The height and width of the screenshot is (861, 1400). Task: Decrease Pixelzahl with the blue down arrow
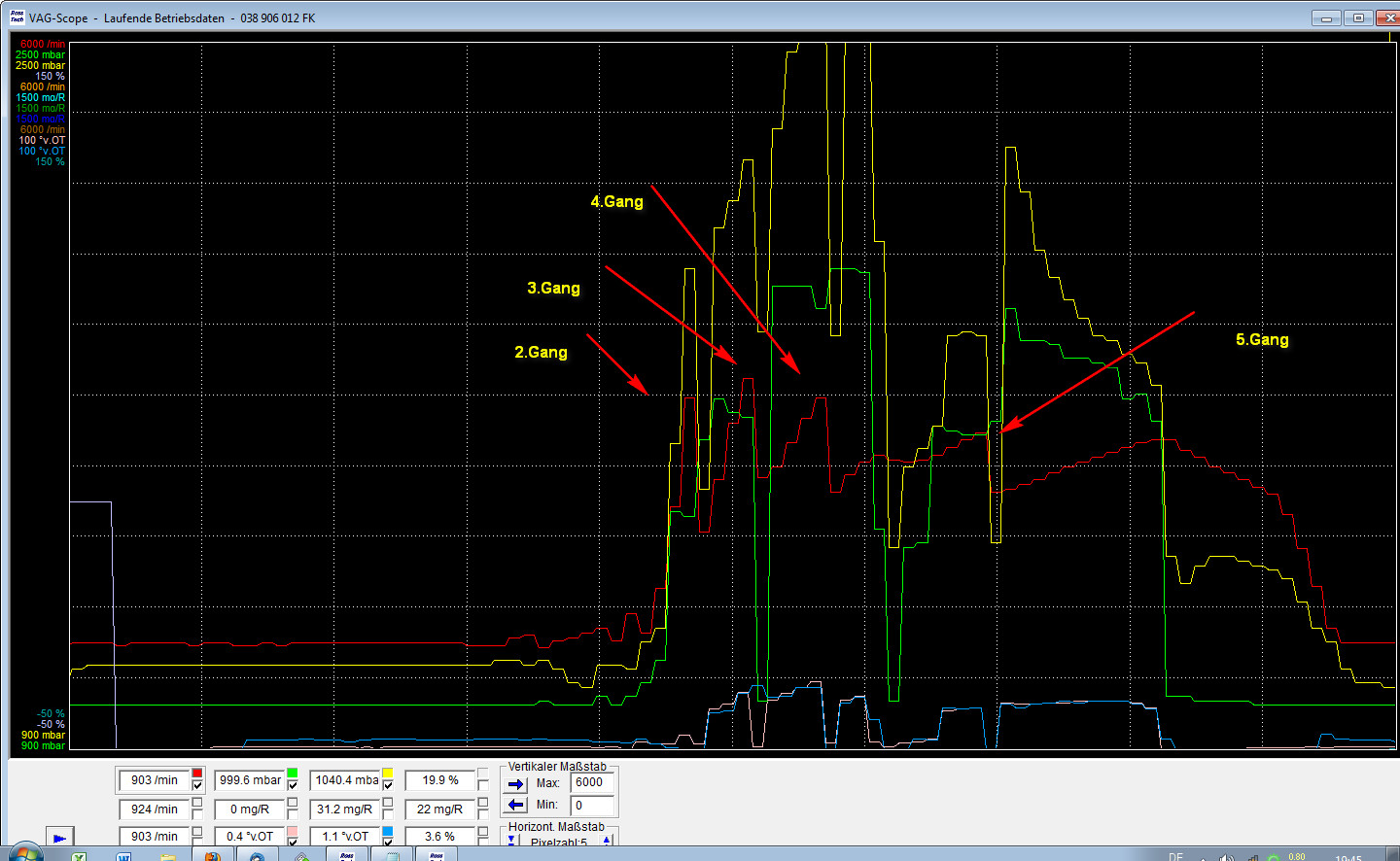[x=512, y=841]
